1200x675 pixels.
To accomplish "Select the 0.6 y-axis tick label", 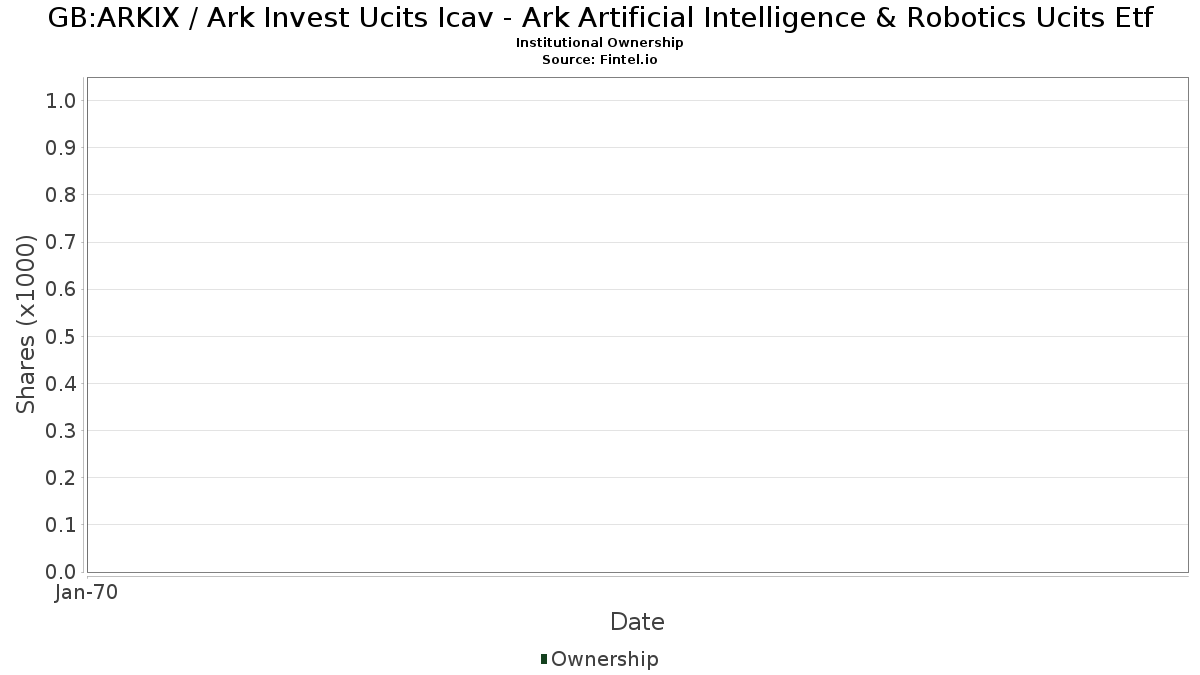I will coord(61,289).
